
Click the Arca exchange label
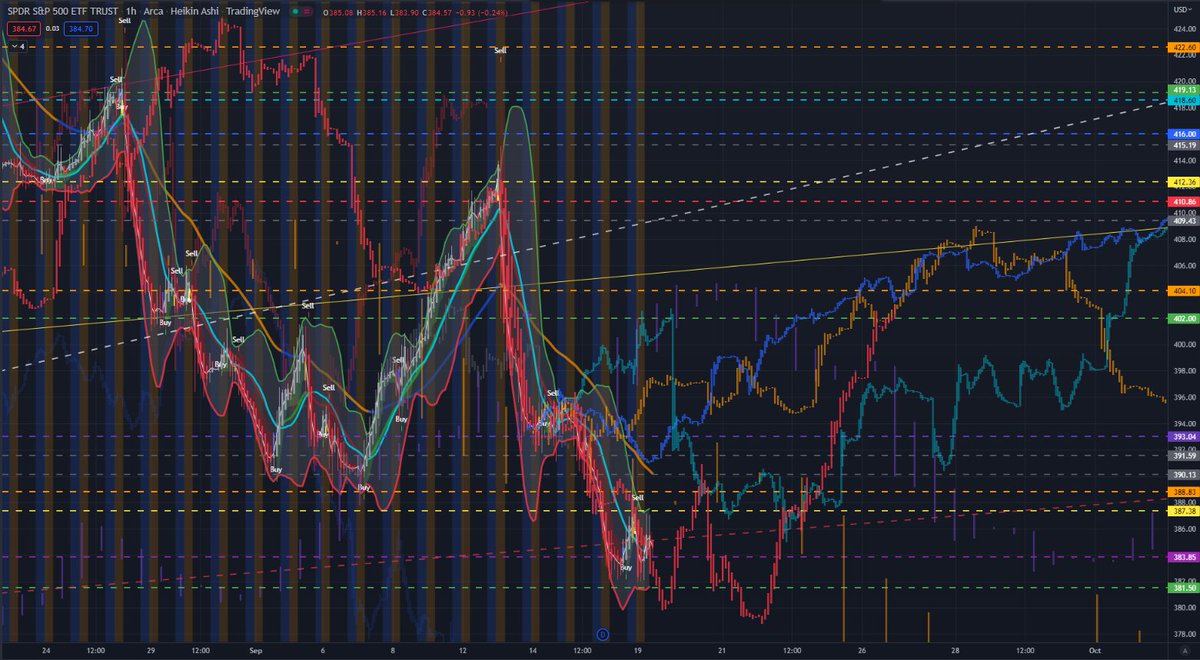point(154,13)
